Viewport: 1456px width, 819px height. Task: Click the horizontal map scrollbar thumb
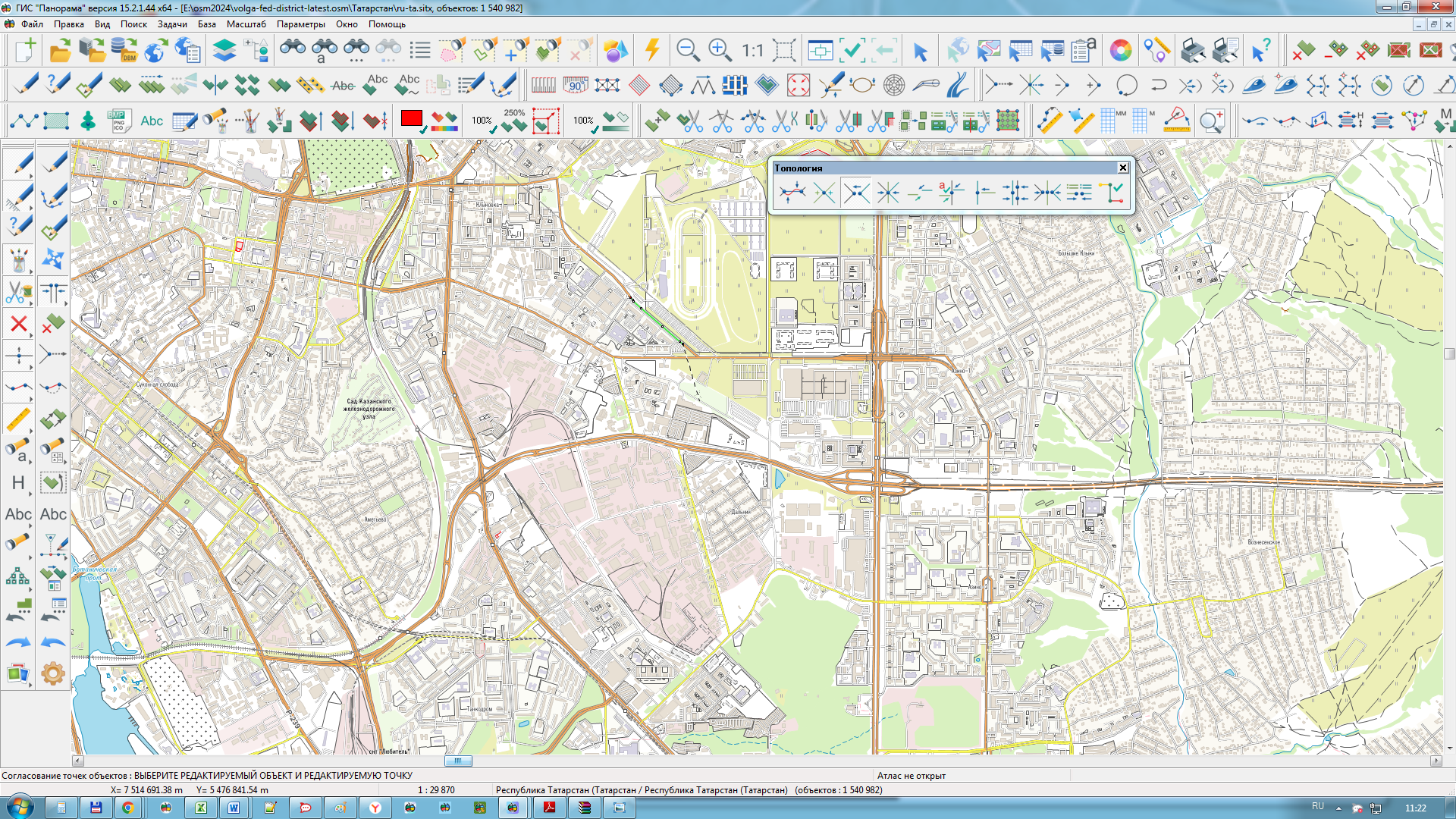(x=457, y=761)
